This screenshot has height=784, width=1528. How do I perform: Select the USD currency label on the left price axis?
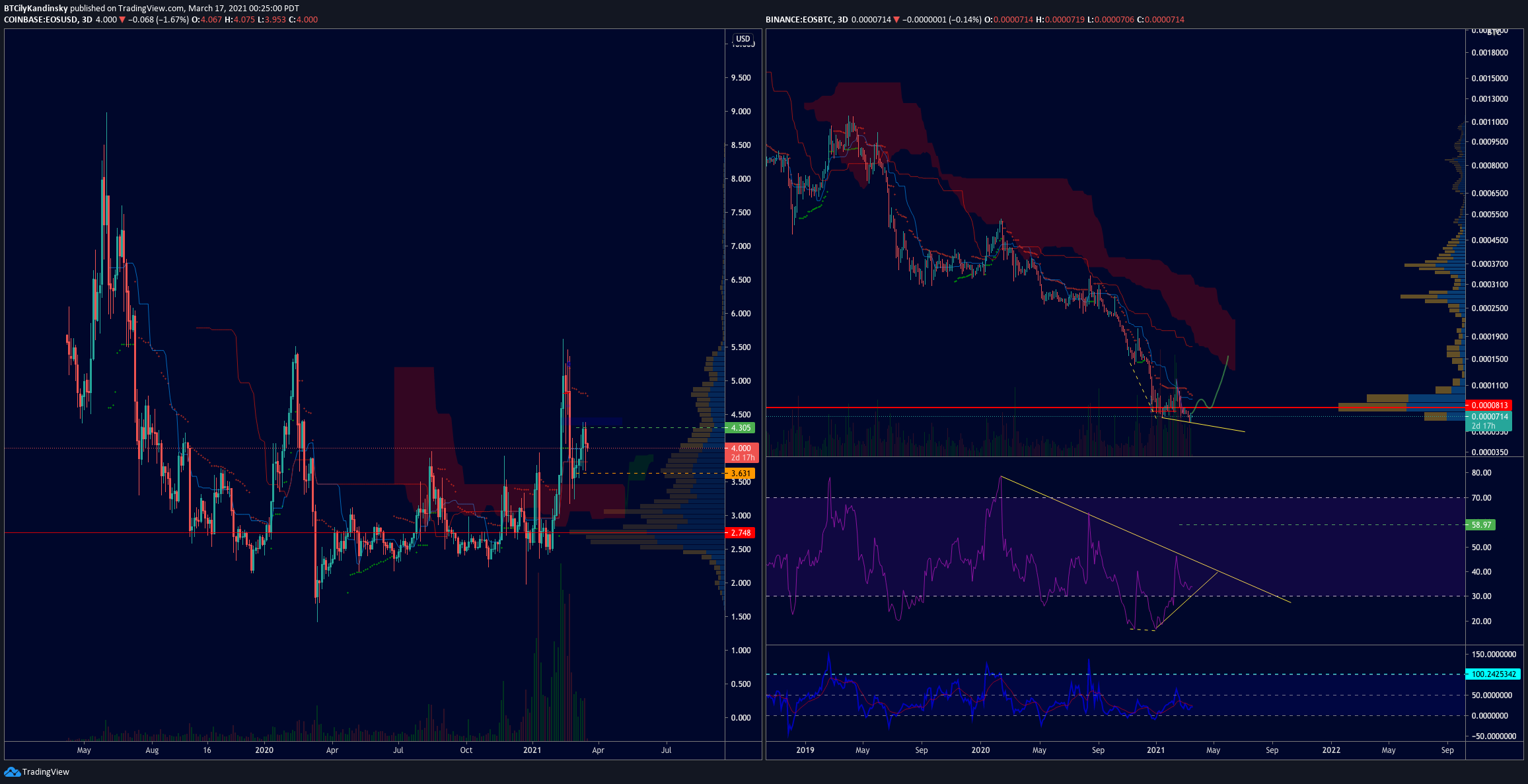click(x=743, y=39)
